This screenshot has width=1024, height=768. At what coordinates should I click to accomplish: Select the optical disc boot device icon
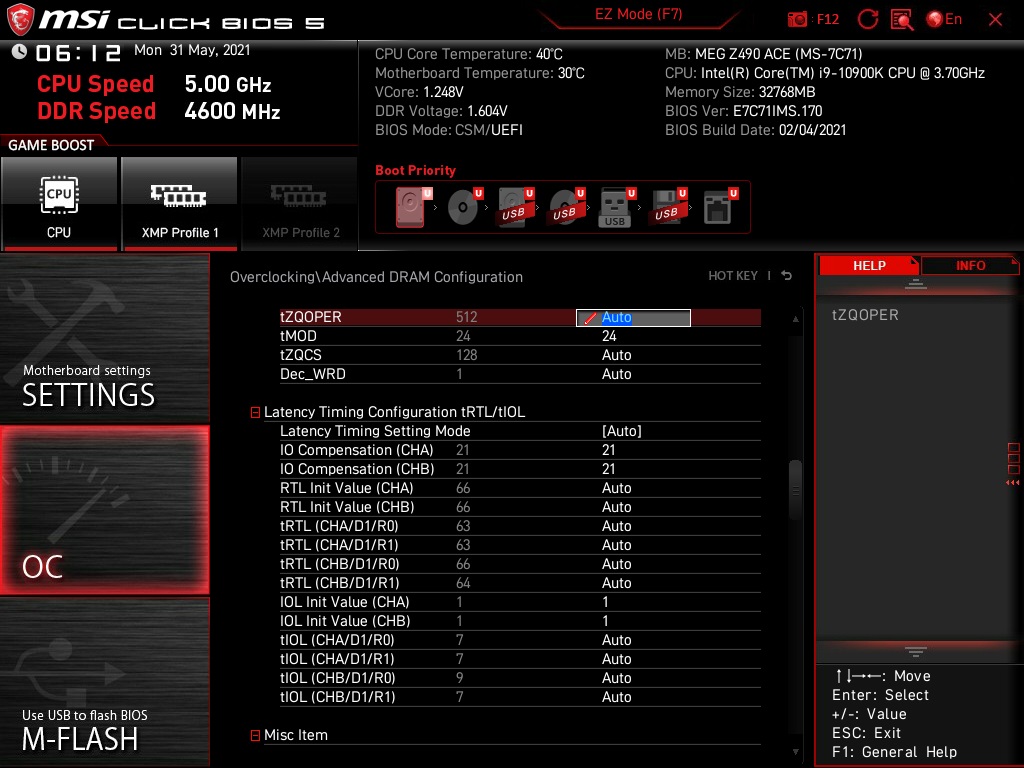click(465, 207)
